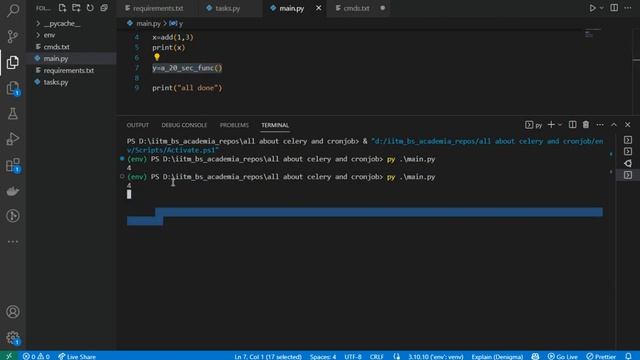Click line 9 print statement
640x360 pixels.
click(187, 88)
